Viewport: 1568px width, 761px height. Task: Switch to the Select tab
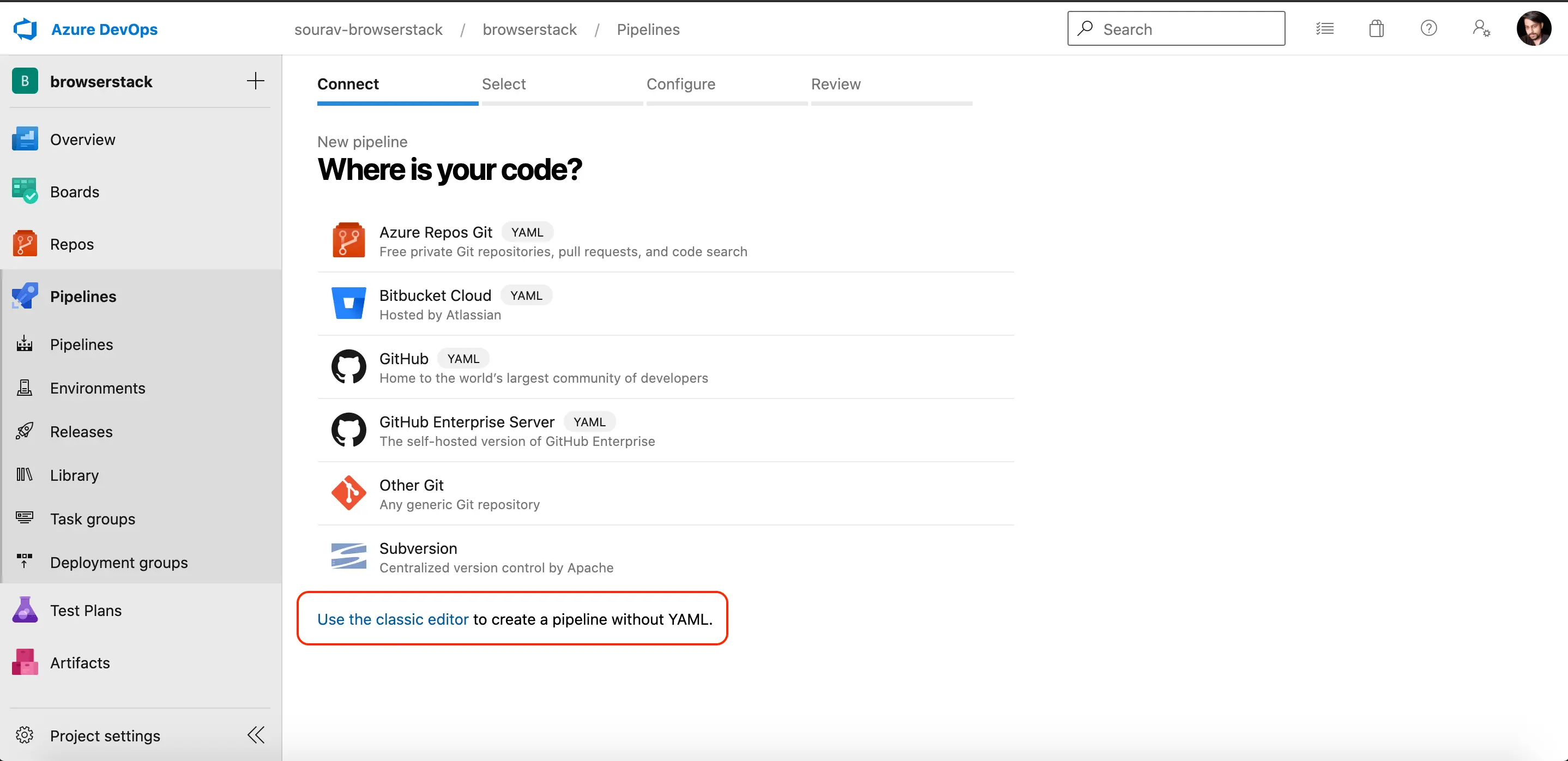pyautogui.click(x=503, y=84)
